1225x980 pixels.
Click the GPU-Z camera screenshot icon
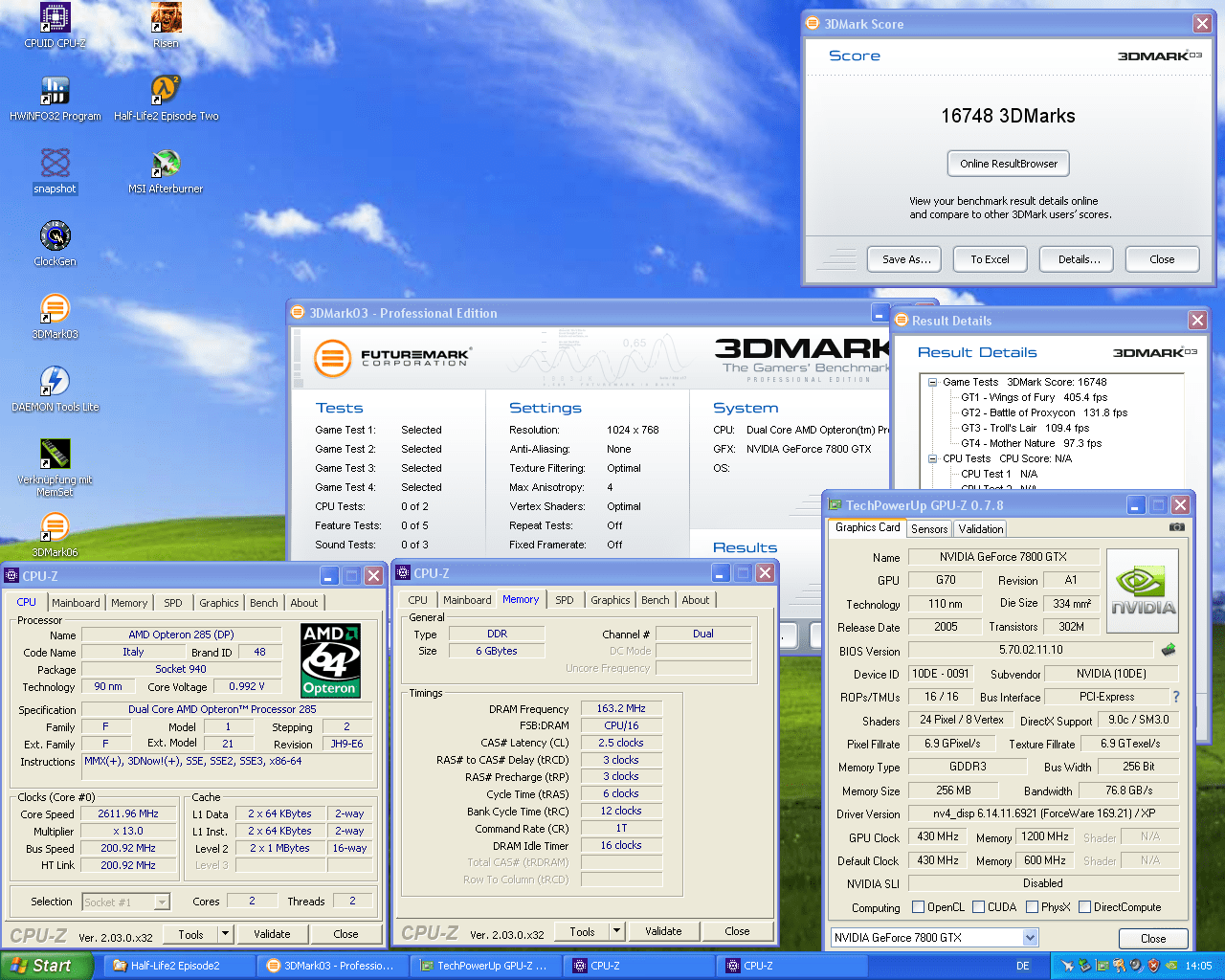click(x=1177, y=527)
